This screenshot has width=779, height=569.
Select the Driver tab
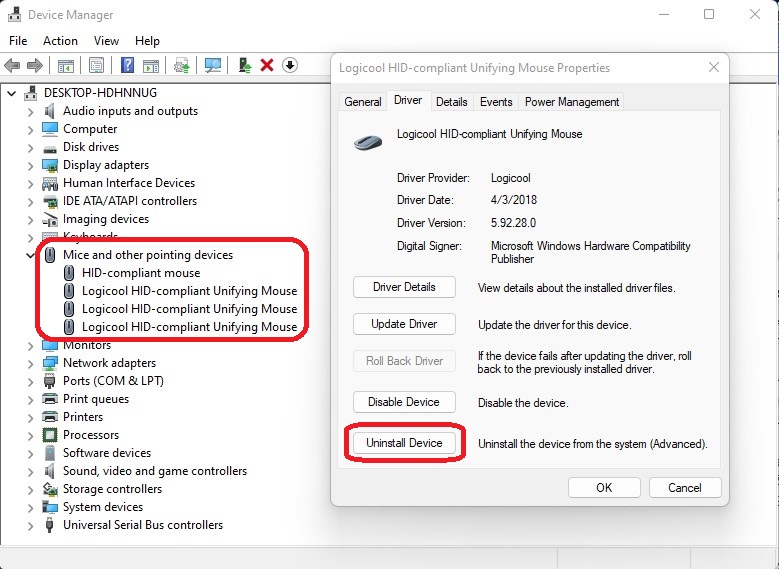click(408, 100)
